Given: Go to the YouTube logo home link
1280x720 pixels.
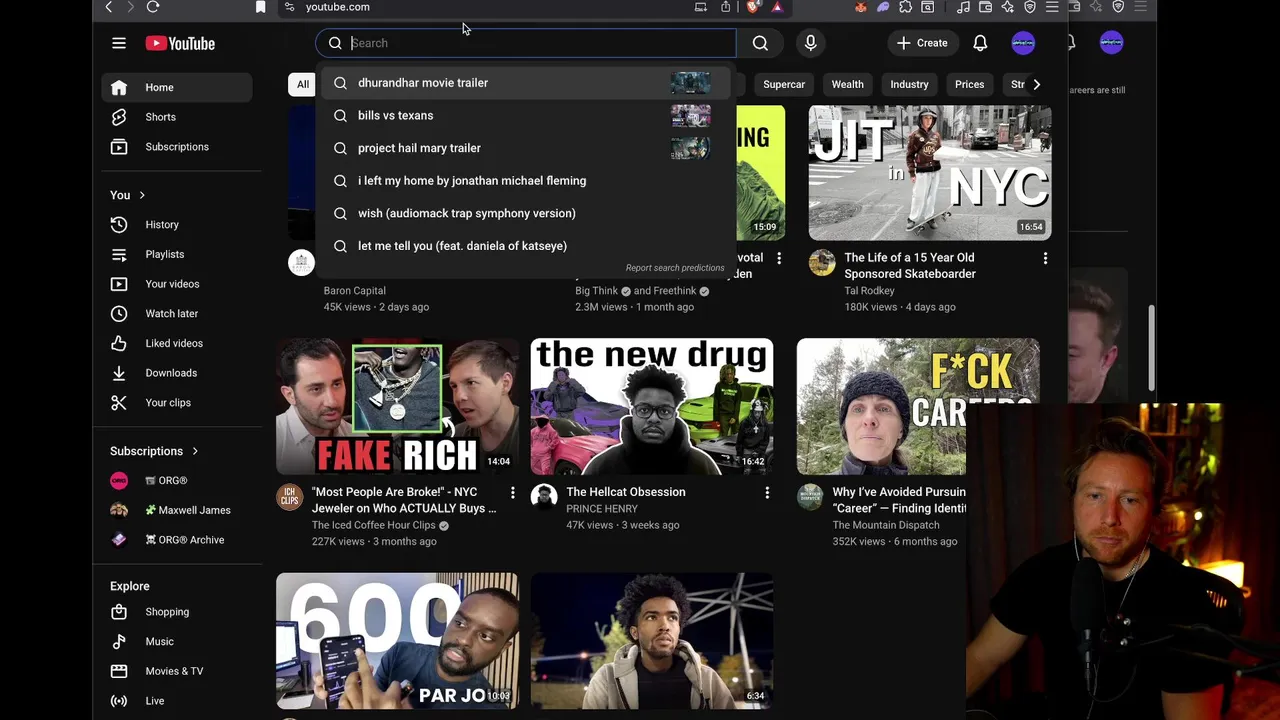Looking at the screenshot, I should tap(180, 43).
